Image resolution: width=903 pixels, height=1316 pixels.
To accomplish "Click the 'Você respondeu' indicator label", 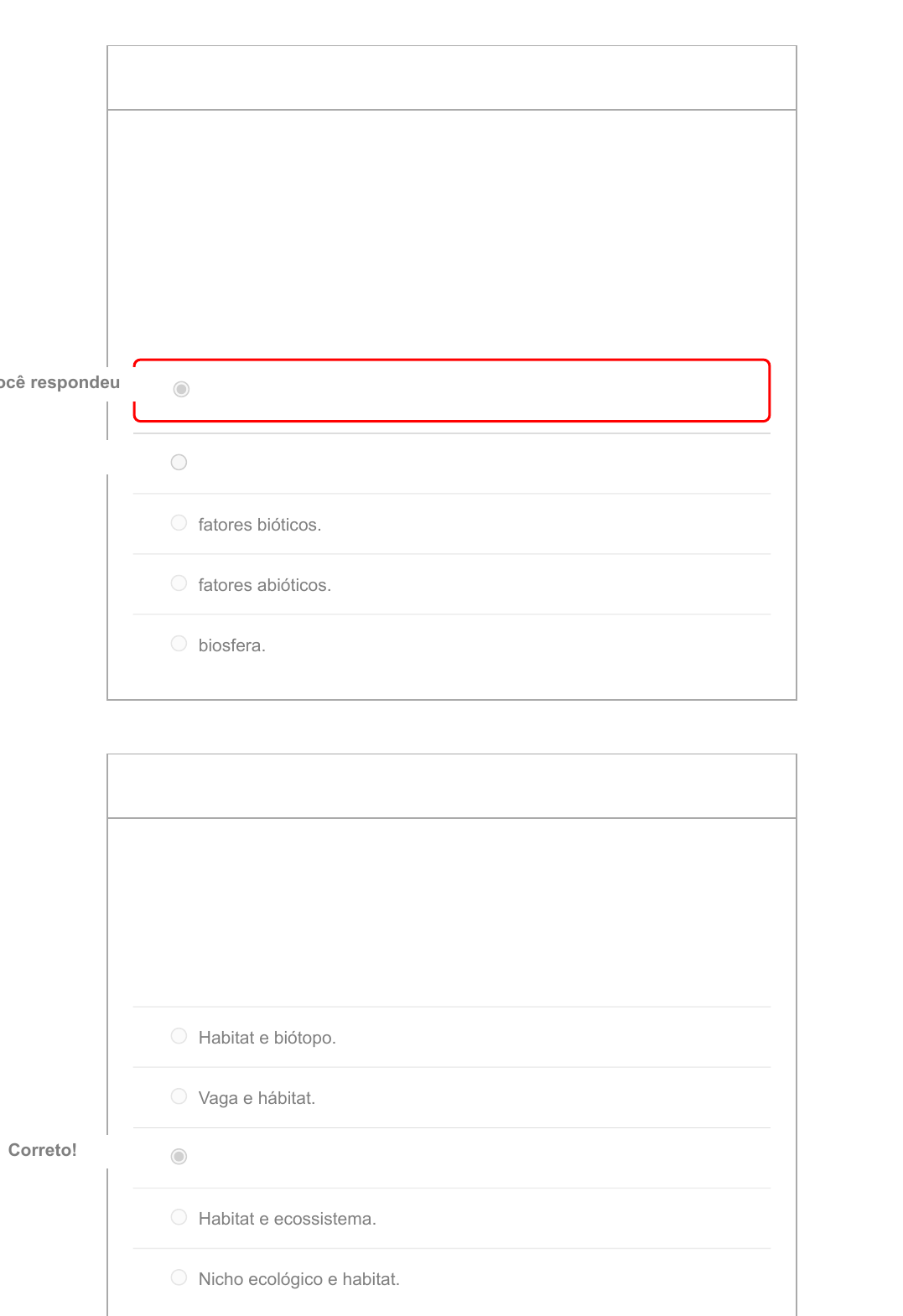I will coord(60,382).
